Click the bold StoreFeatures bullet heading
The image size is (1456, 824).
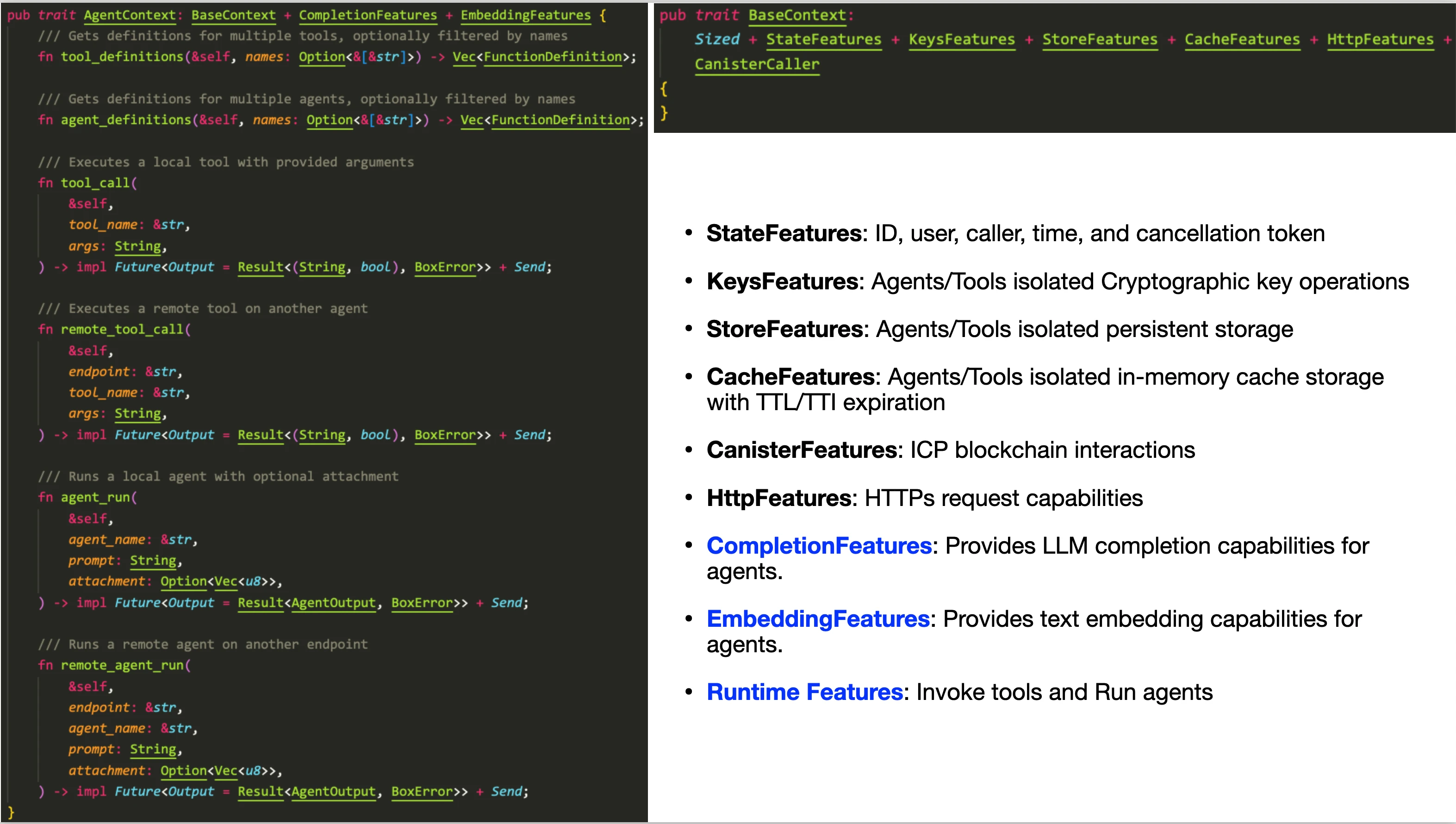coord(784,329)
